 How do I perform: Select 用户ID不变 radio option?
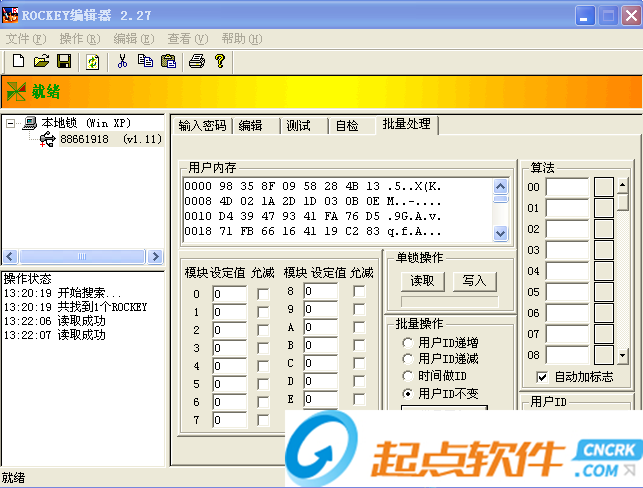pyautogui.click(x=441, y=394)
